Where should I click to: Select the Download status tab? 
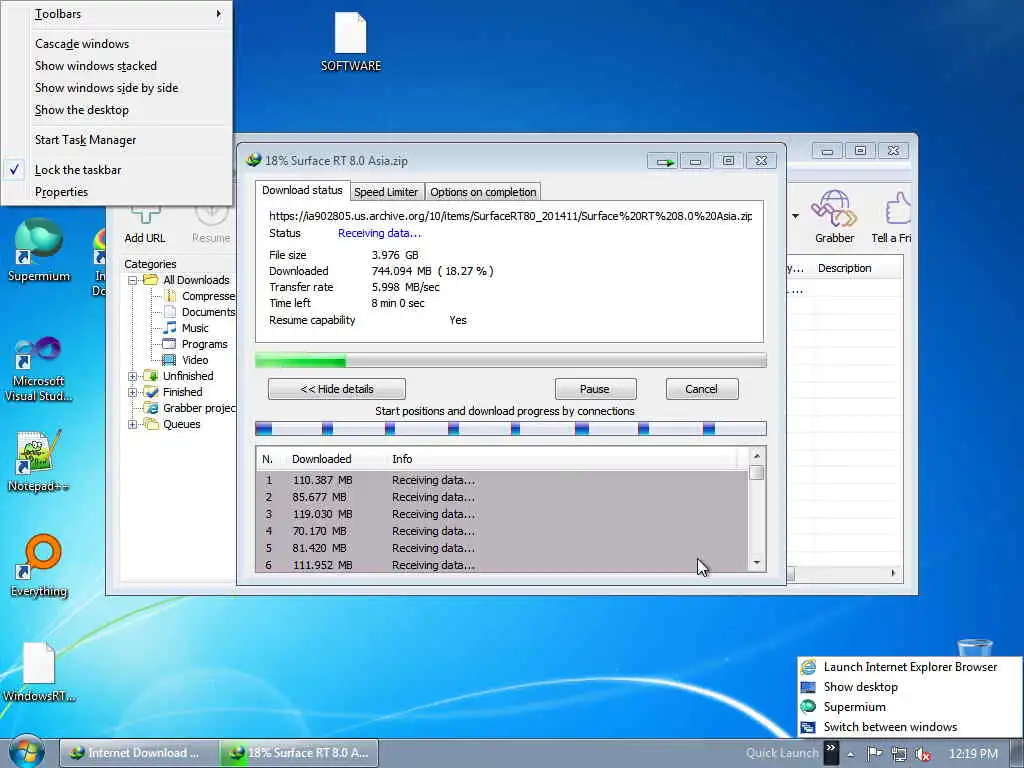pyautogui.click(x=302, y=190)
